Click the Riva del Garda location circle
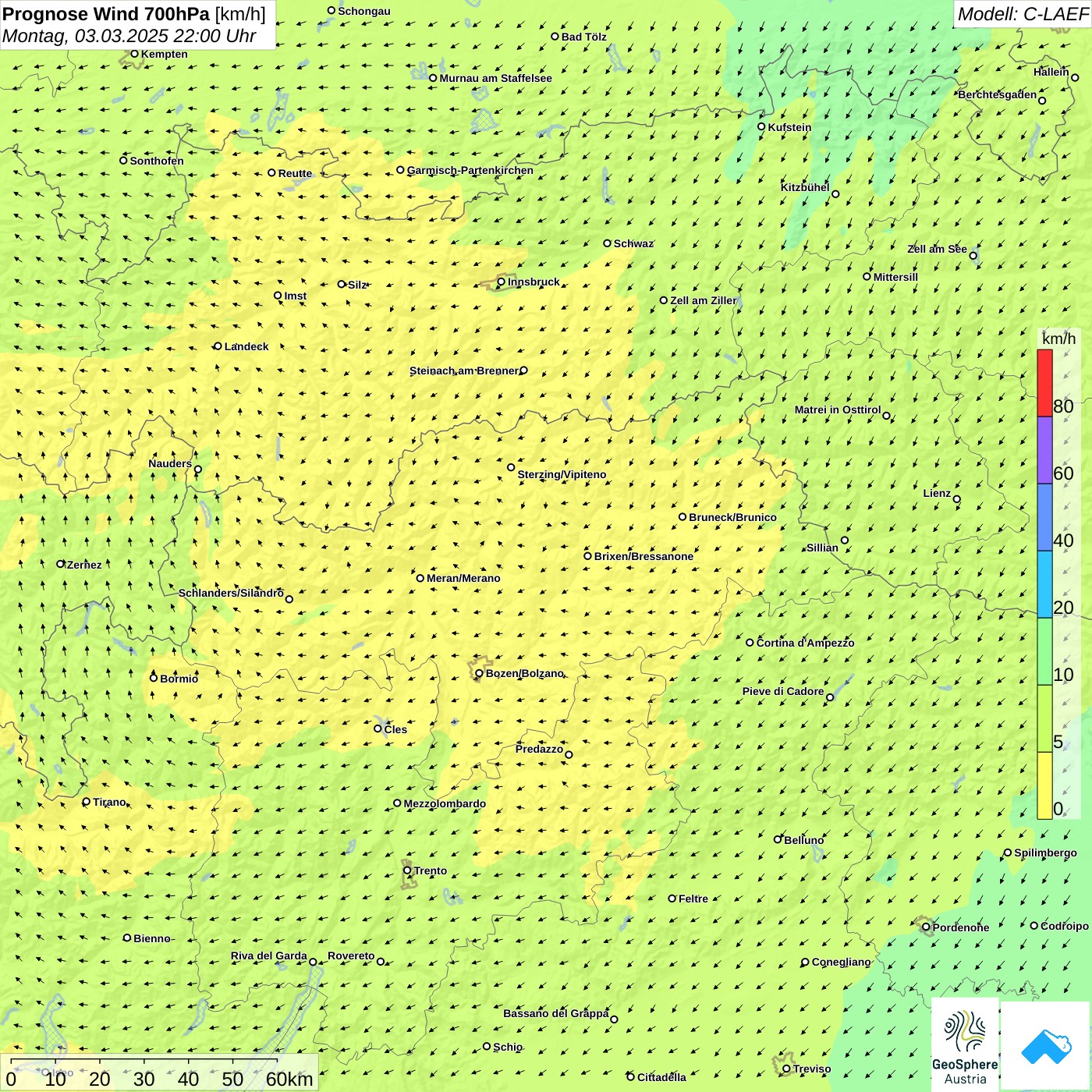The width and height of the screenshot is (1092, 1092). click(x=314, y=963)
